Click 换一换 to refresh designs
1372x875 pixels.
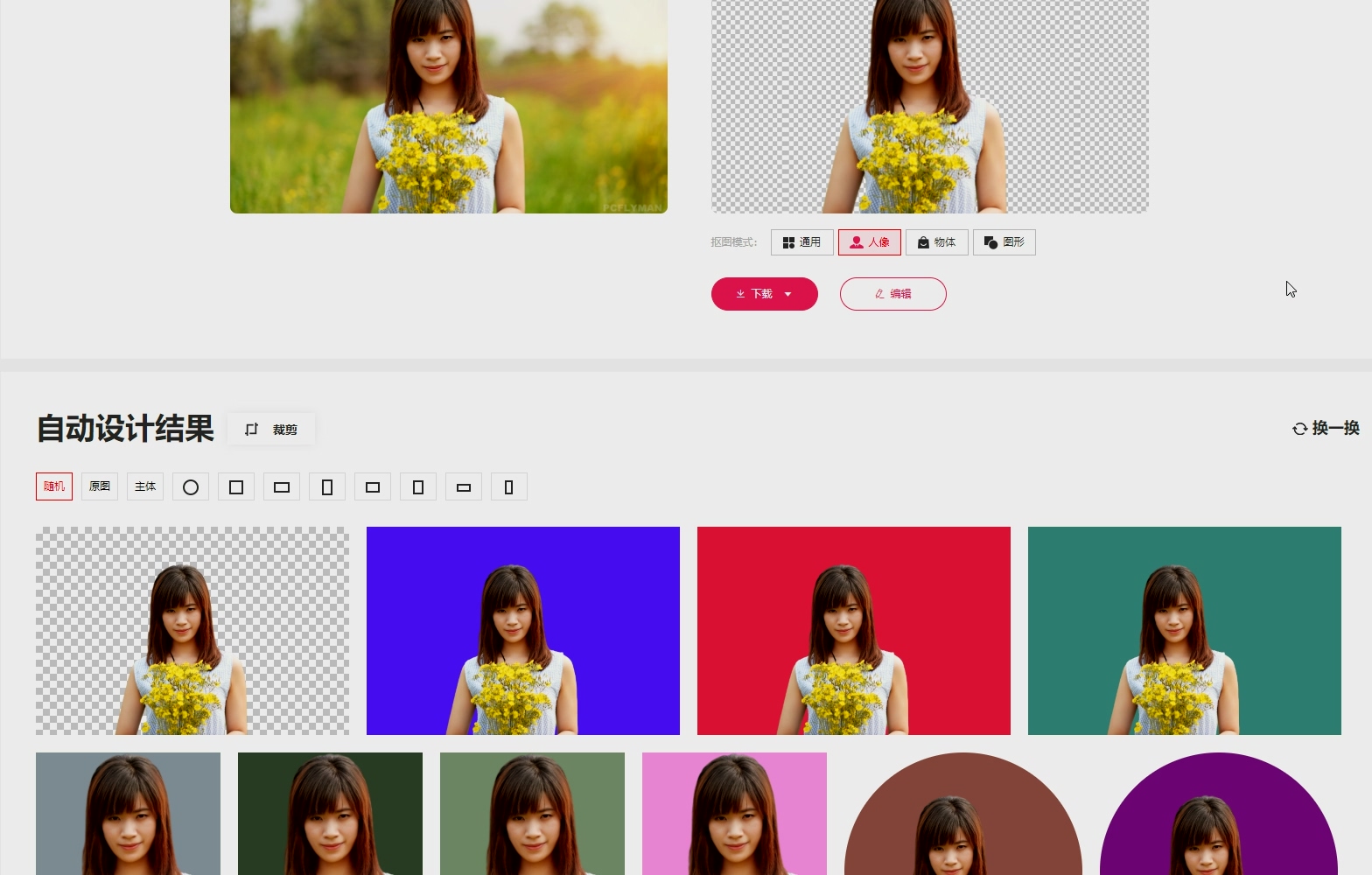[1326, 428]
